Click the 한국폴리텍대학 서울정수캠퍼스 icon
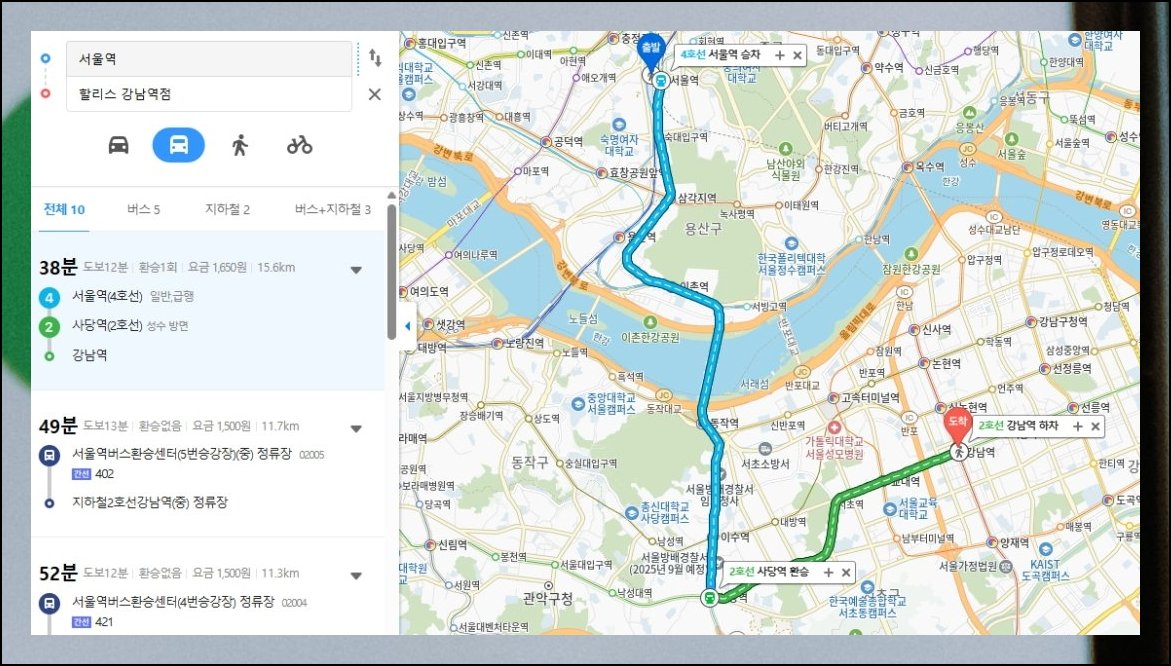The height and width of the screenshot is (666, 1171). coord(792,243)
